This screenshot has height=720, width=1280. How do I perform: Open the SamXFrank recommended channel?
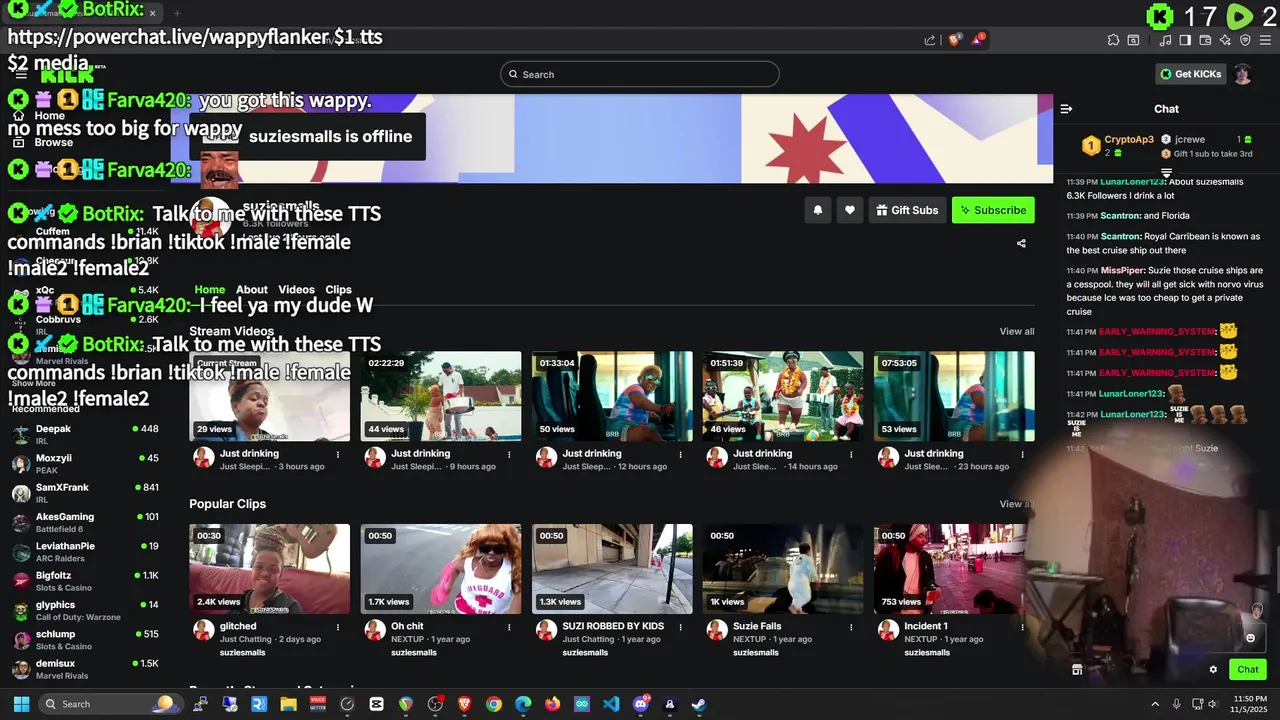(x=85, y=493)
